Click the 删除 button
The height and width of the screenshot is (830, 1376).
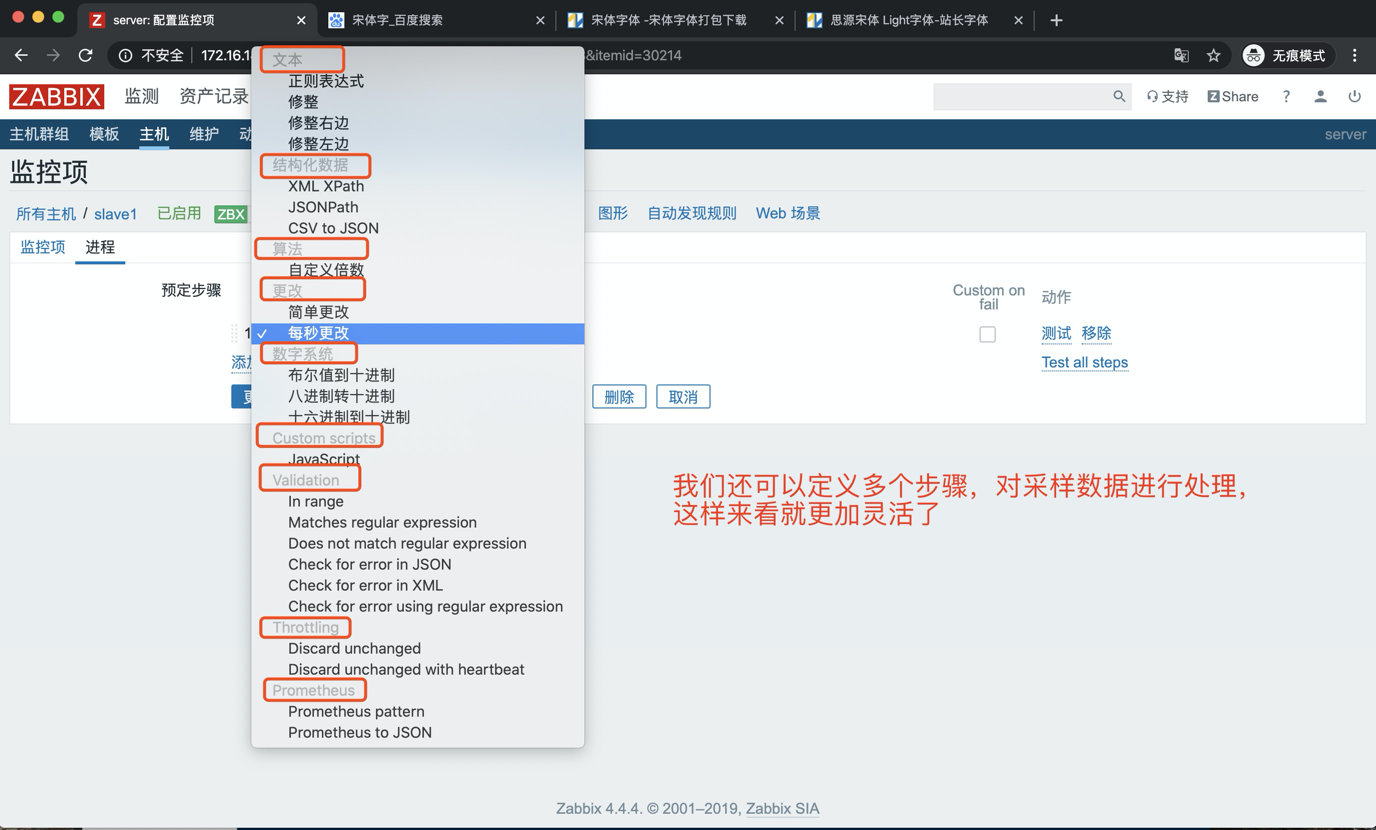coord(619,397)
